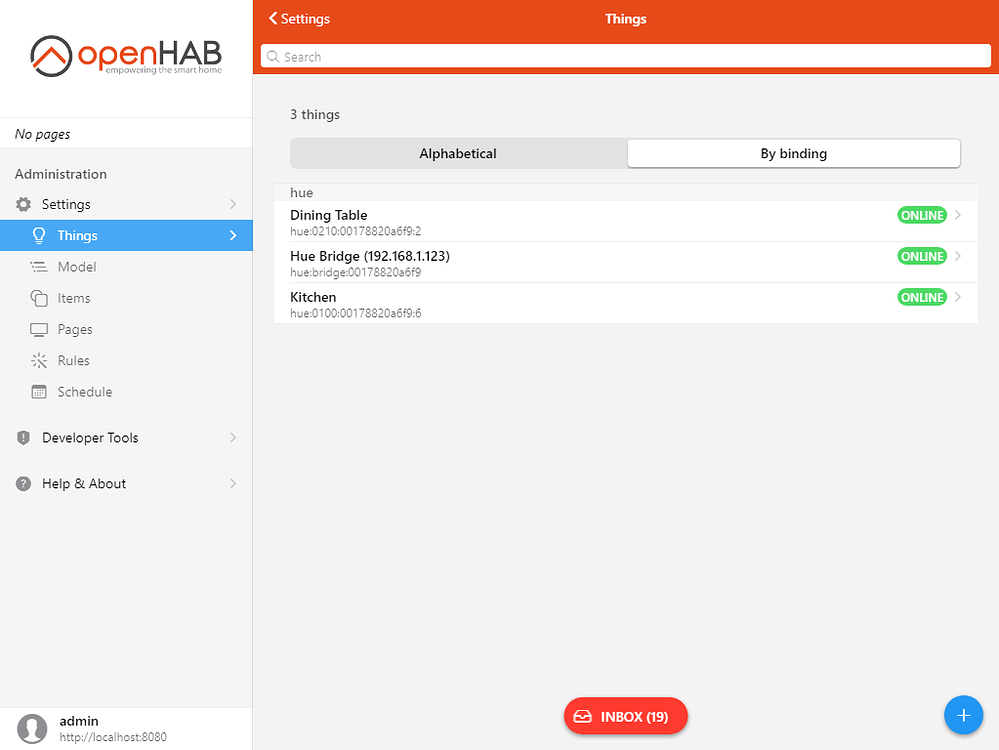The width and height of the screenshot is (999, 750).
Task: Select the Rules icon in sidebar
Action: click(40, 360)
